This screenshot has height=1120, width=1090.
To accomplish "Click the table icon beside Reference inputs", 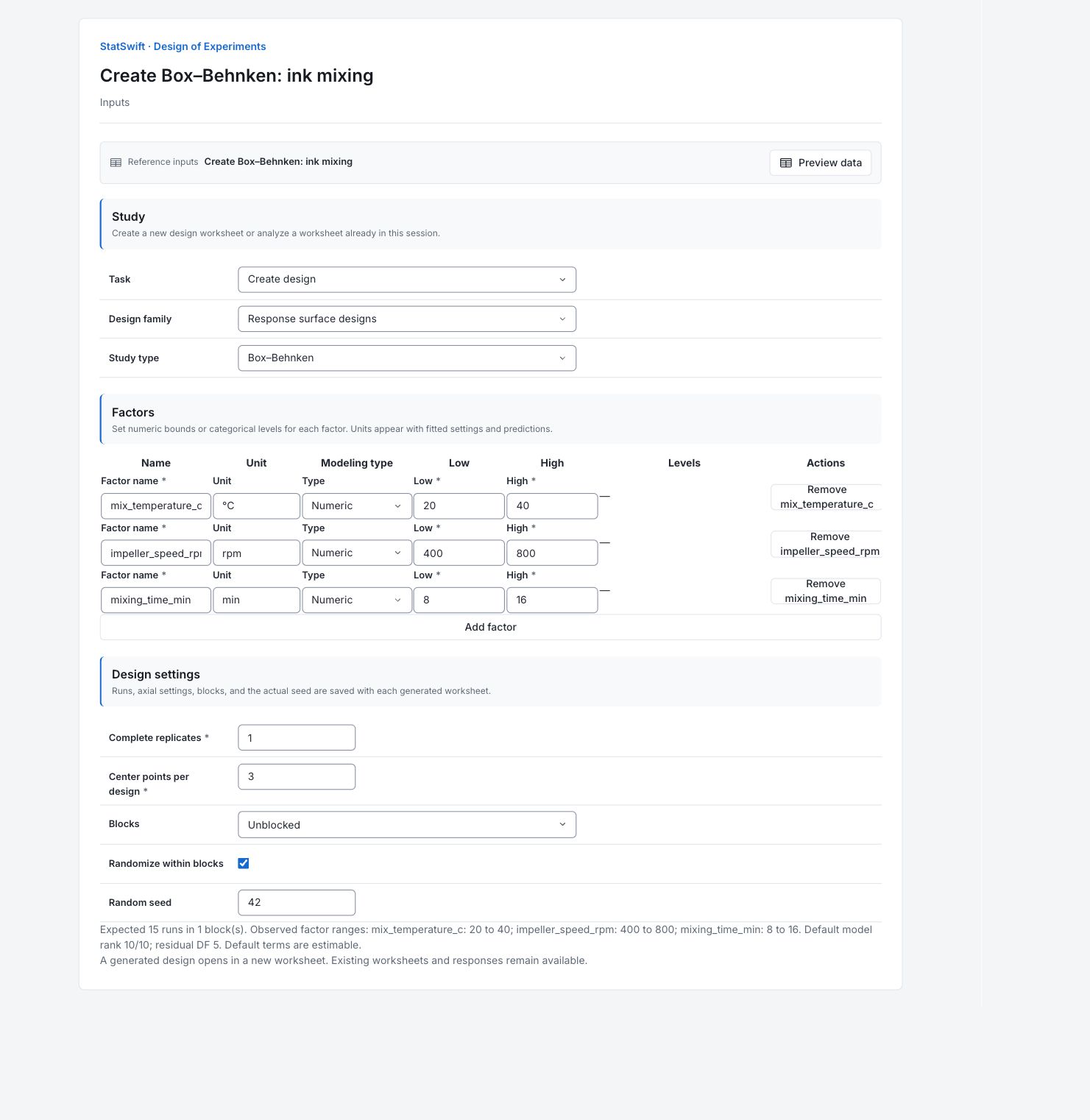I will (116, 163).
